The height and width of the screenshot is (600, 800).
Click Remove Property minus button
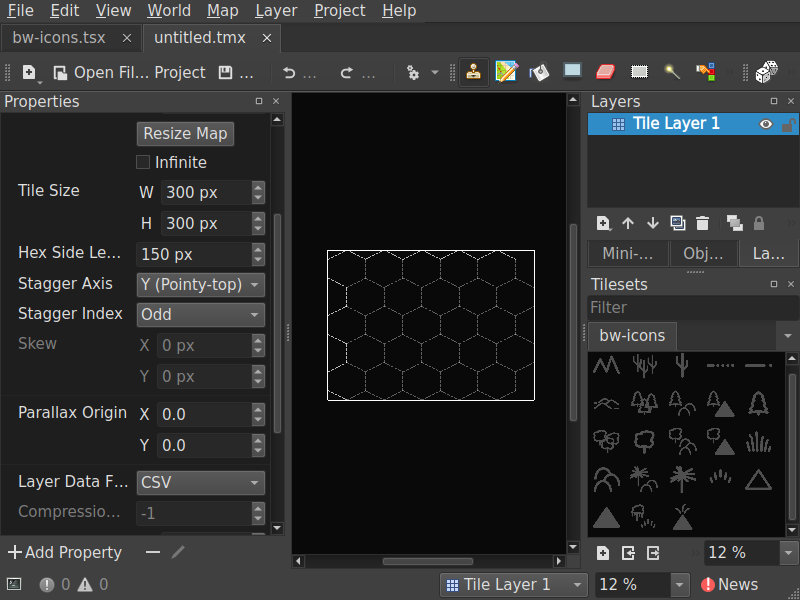click(x=153, y=552)
